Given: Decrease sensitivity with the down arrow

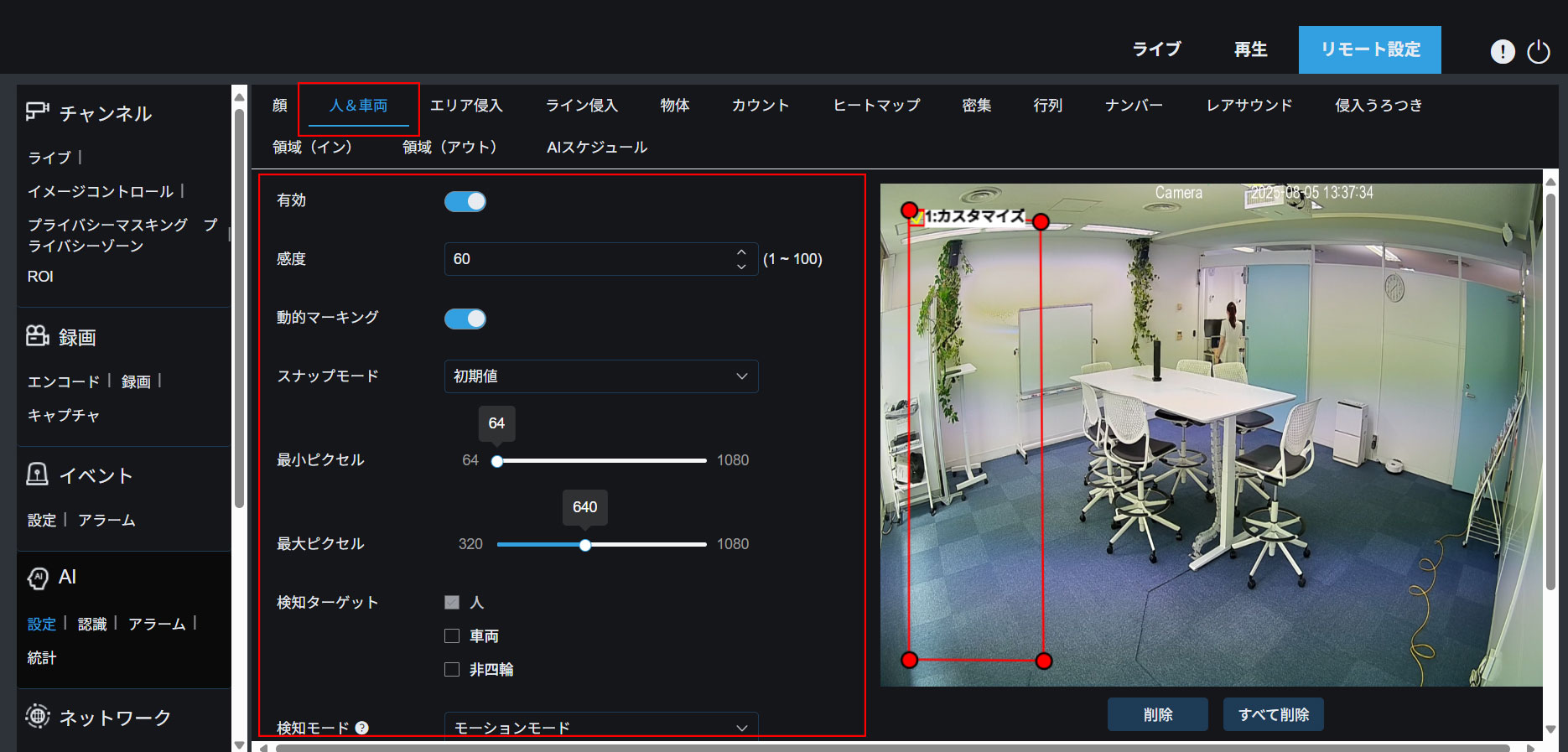Looking at the screenshot, I should coord(741,267).
